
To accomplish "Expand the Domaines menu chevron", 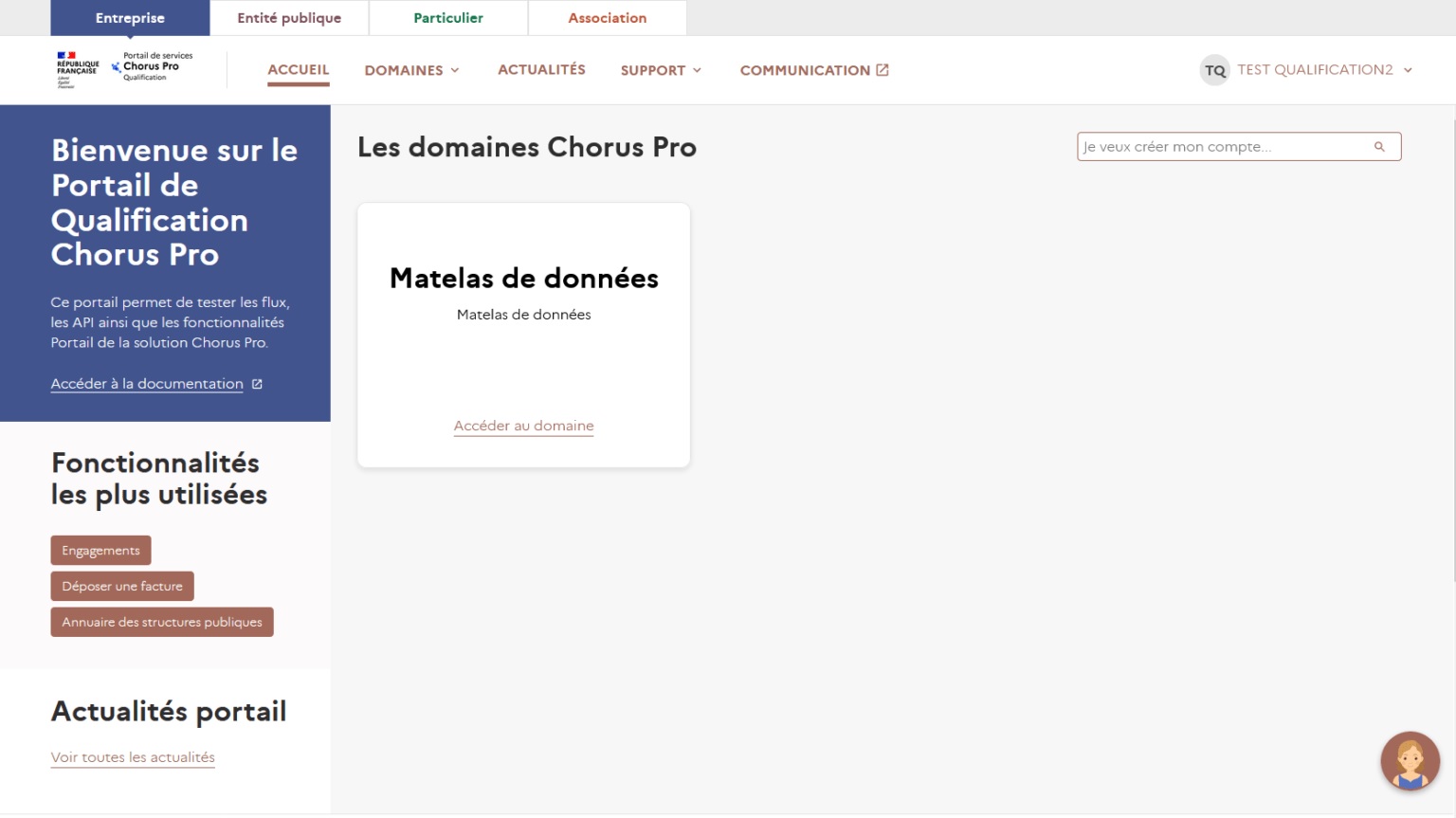I will [x=455, y=70].
